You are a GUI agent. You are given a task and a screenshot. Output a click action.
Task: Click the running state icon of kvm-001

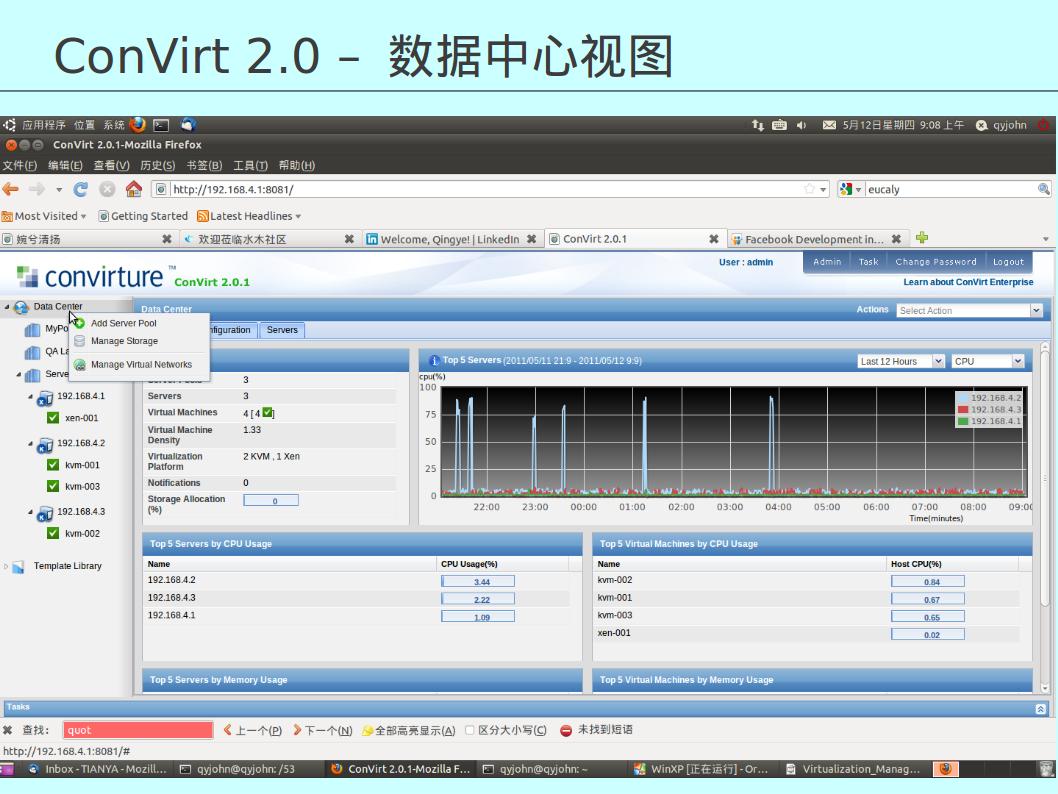click(x=53, y=465)
